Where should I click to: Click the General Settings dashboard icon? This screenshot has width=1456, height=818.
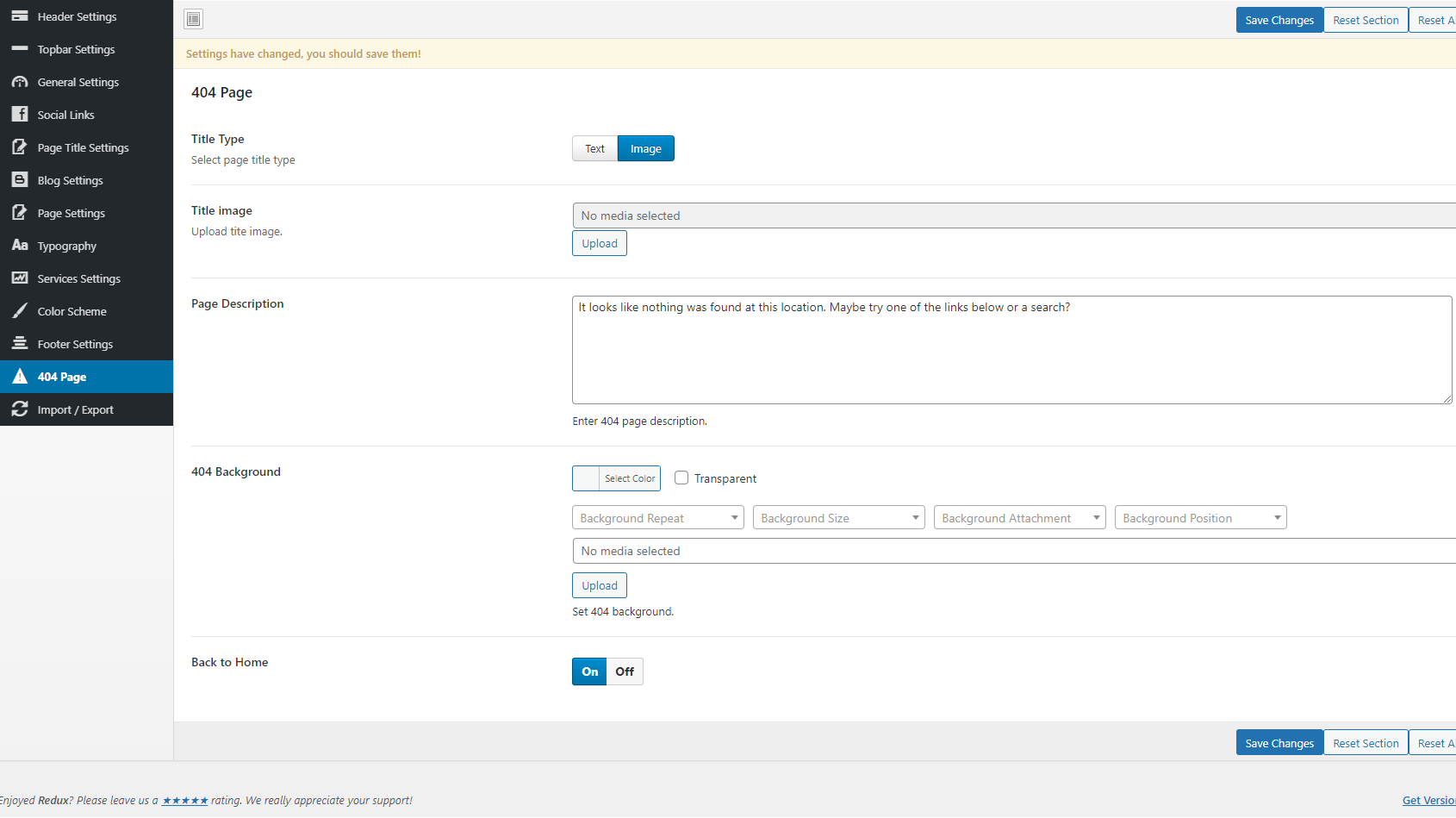(x=20, y=82)
